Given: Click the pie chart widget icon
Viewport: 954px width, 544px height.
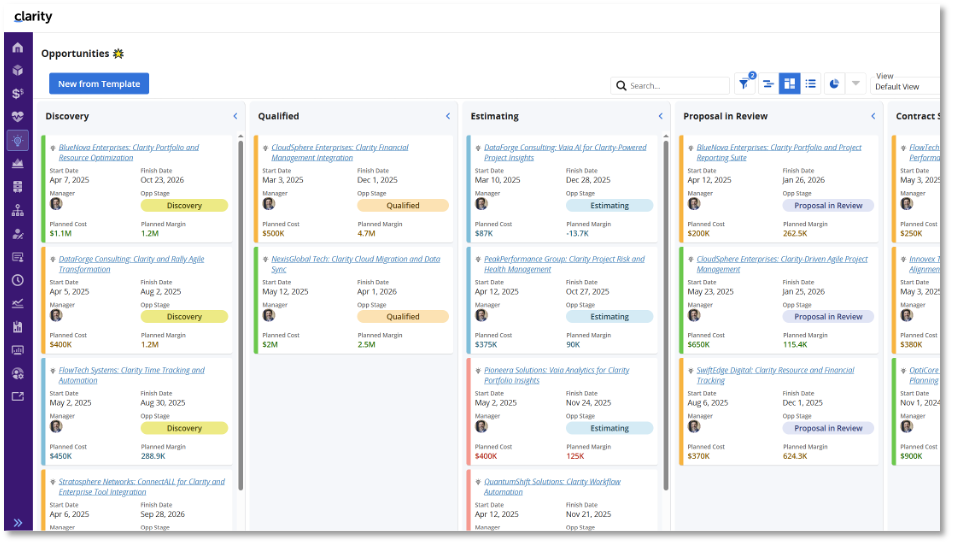Looking at the screenshot, I should 834,84.
